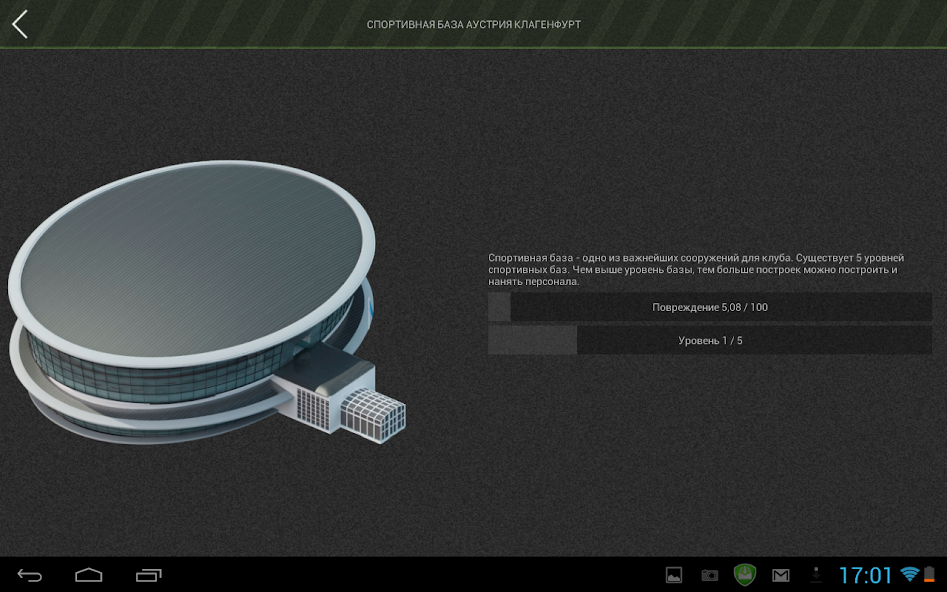Viewport: 947px width, 592px height.
Task: Tap the clock showing 17:01
Action: coord(866,574)
